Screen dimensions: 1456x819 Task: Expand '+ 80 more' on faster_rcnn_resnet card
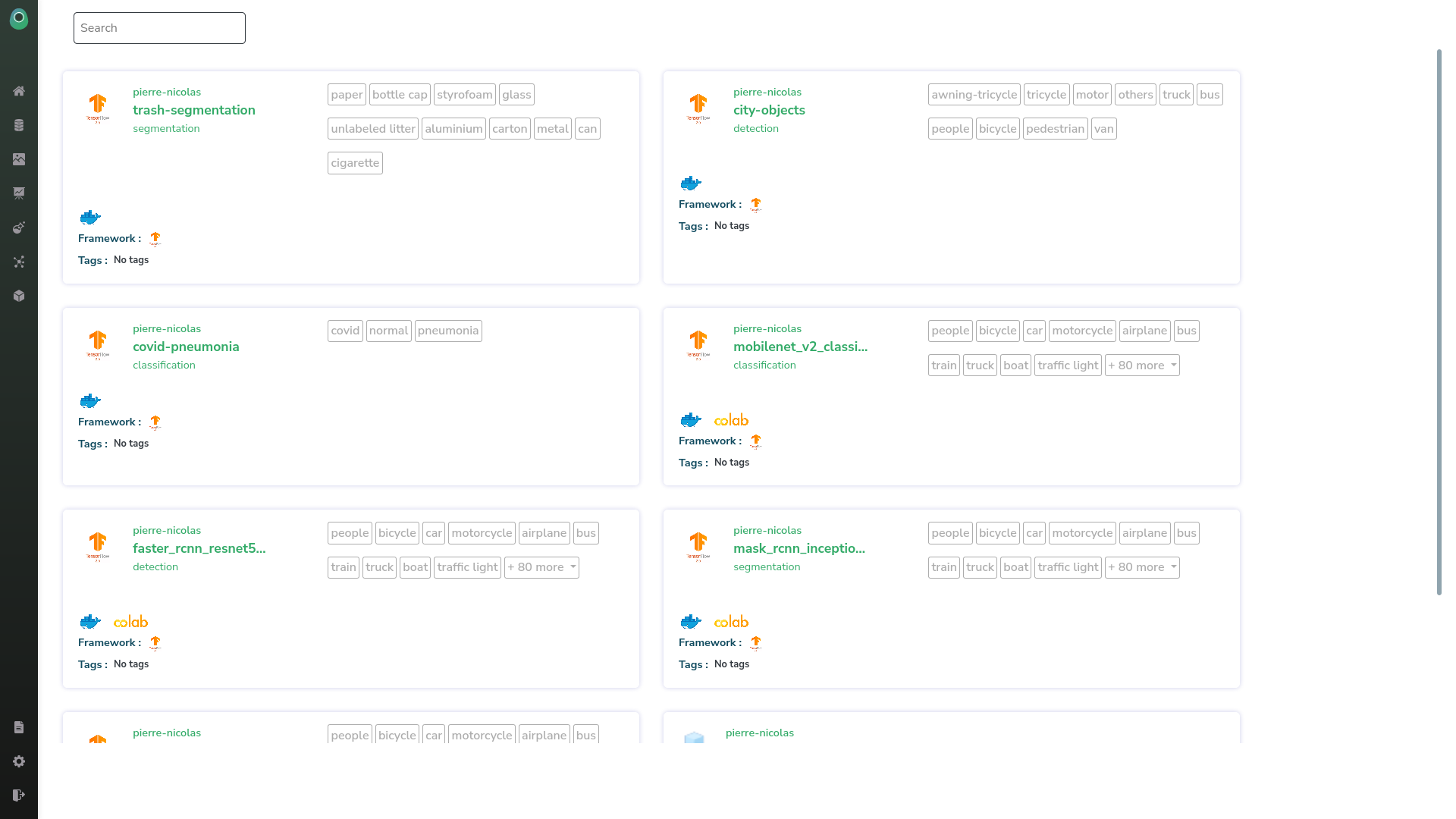[x=541, y=567]
